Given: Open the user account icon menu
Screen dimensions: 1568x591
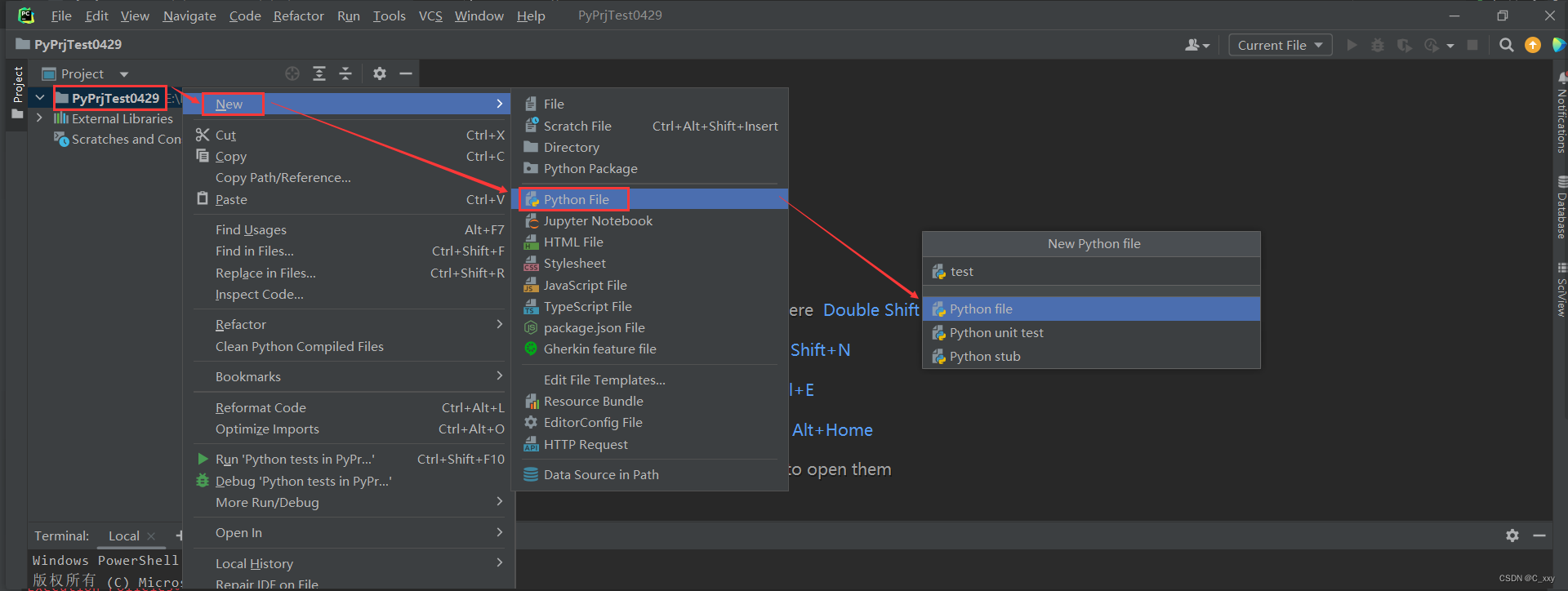Looking at the screenshot, I should (x=1196, y=45).
